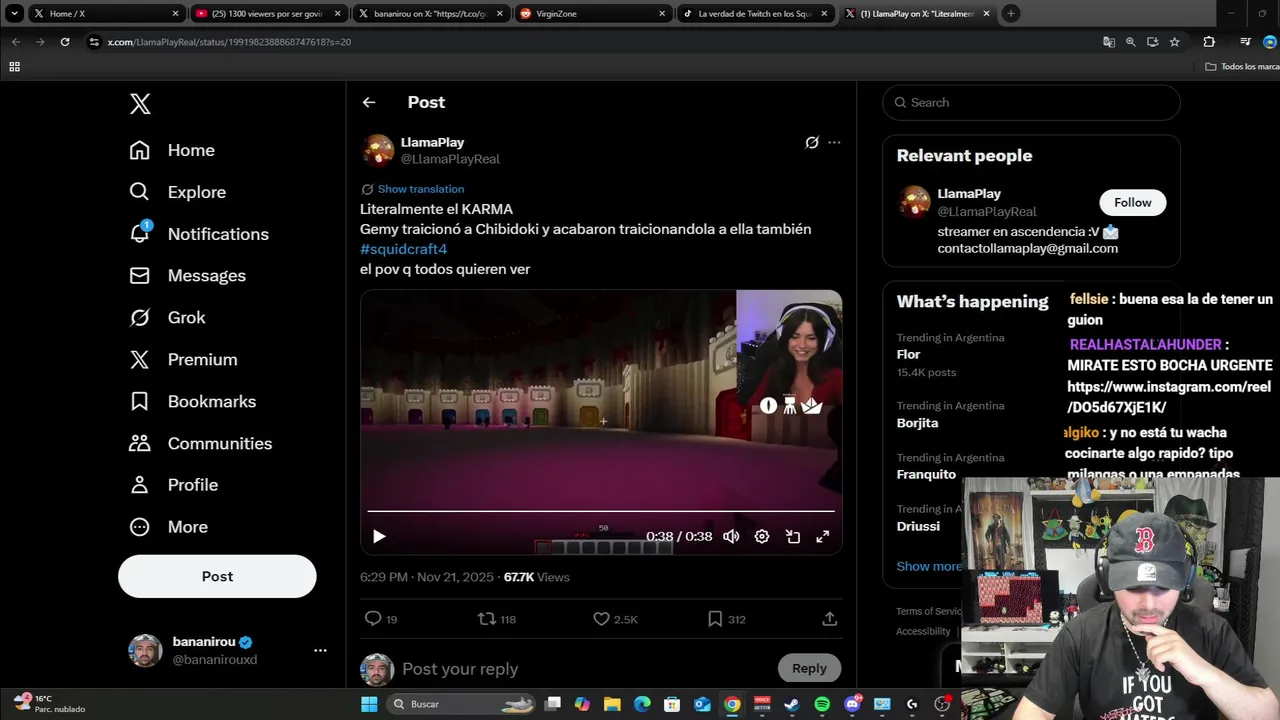Click the white Post button
Screen dimensions: 1280x720
pyautogui.click(x=217, y=576)
